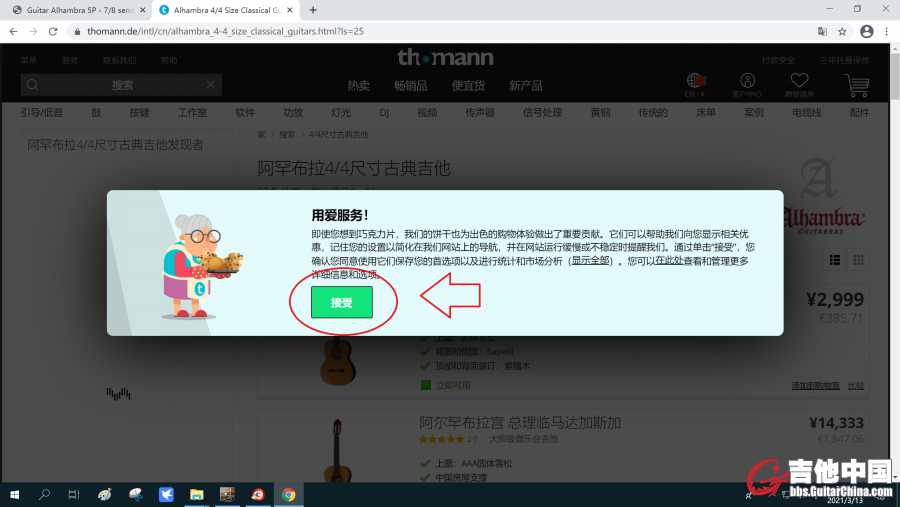Open the Chrome three-dot menu
This screenshot has width=900, height=507.
[887, 32]
